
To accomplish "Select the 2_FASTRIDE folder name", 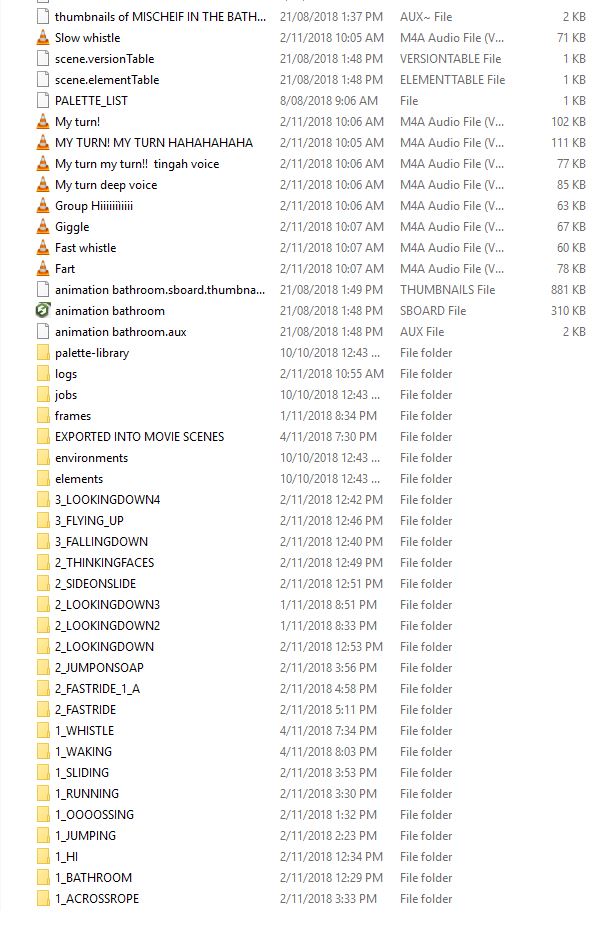I will click(x=86, y=710).
